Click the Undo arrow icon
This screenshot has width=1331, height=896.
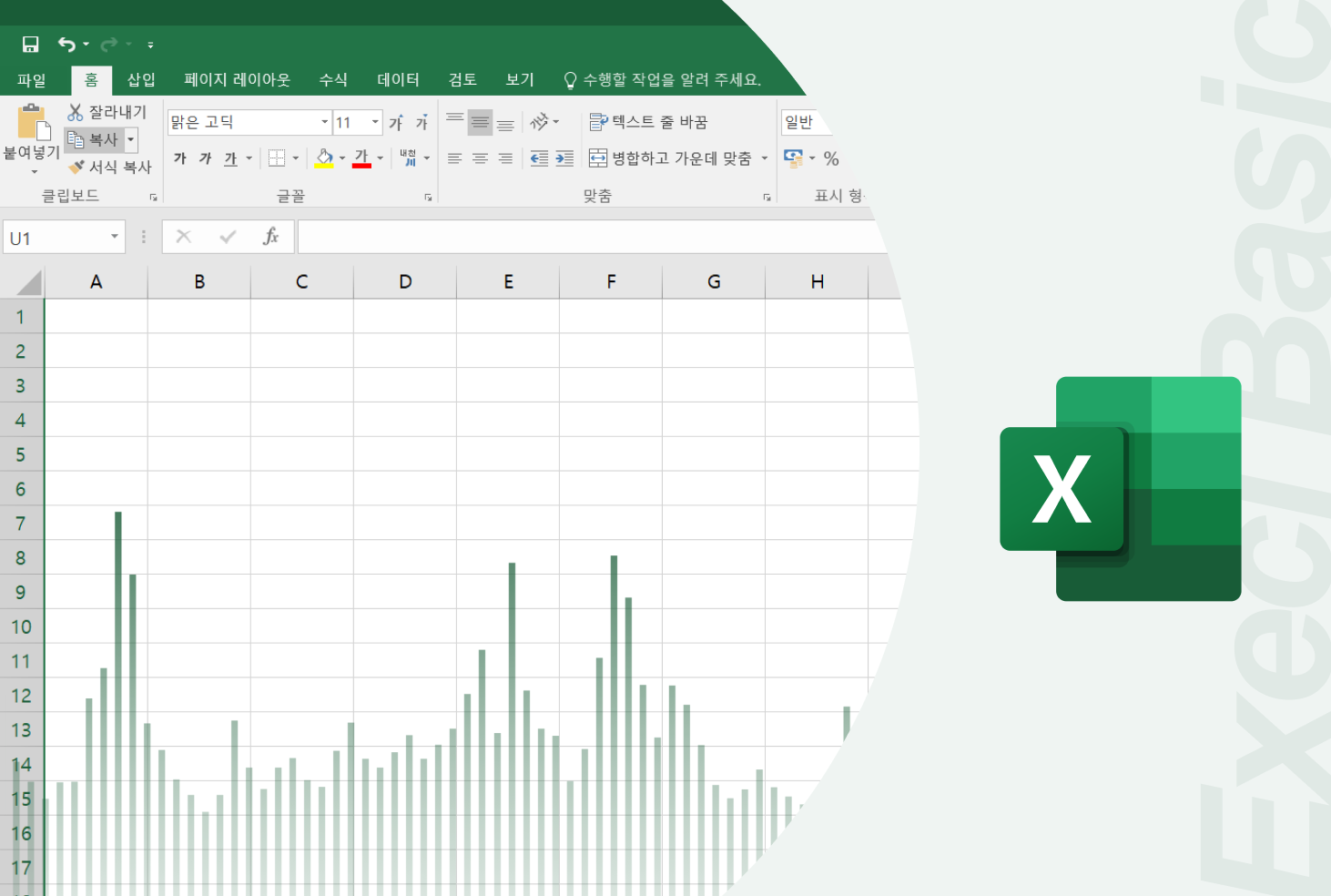click(x=66, y=44)
